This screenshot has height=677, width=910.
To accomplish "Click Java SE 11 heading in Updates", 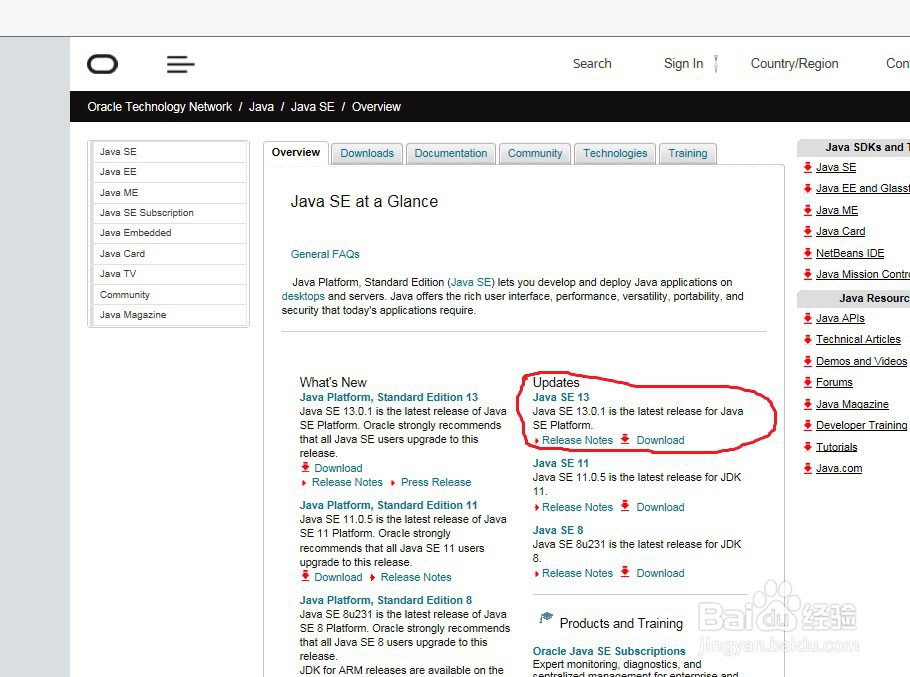I will click(x=561, y=464).
